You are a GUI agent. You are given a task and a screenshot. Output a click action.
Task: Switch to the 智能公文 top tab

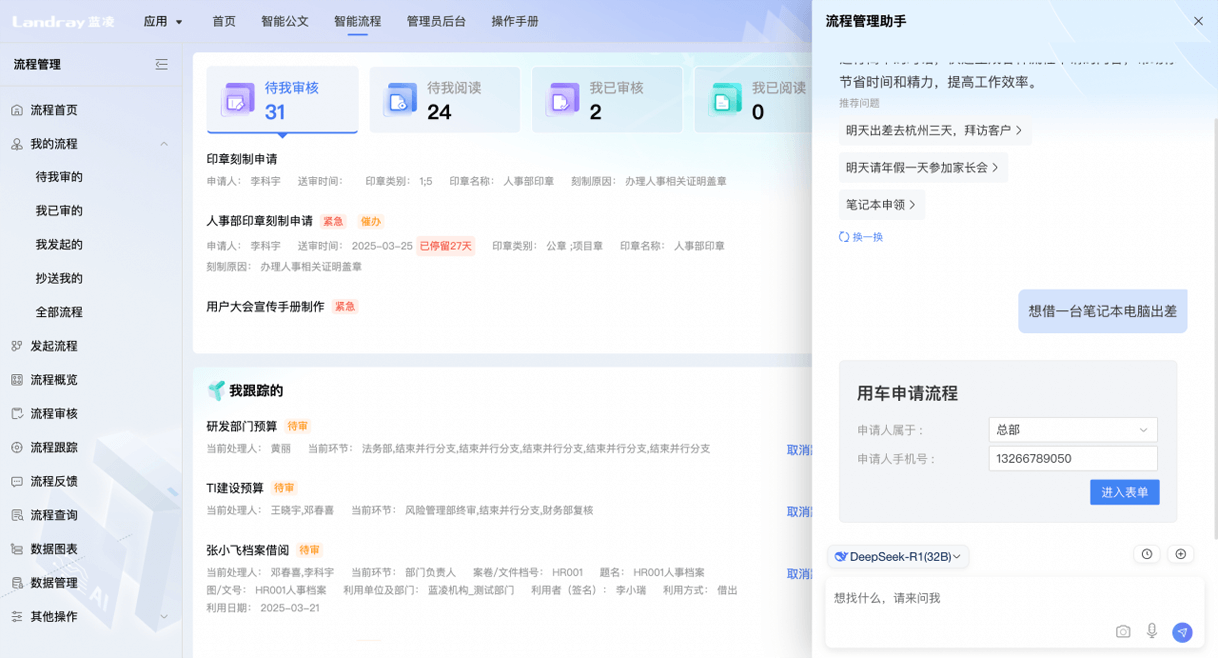tap(285, 21)
